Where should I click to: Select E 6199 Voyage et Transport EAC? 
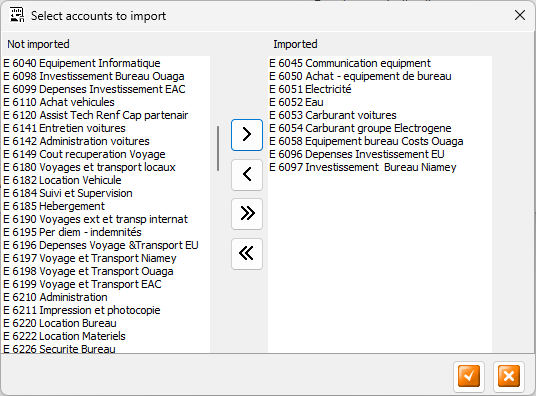pos(106,284)
